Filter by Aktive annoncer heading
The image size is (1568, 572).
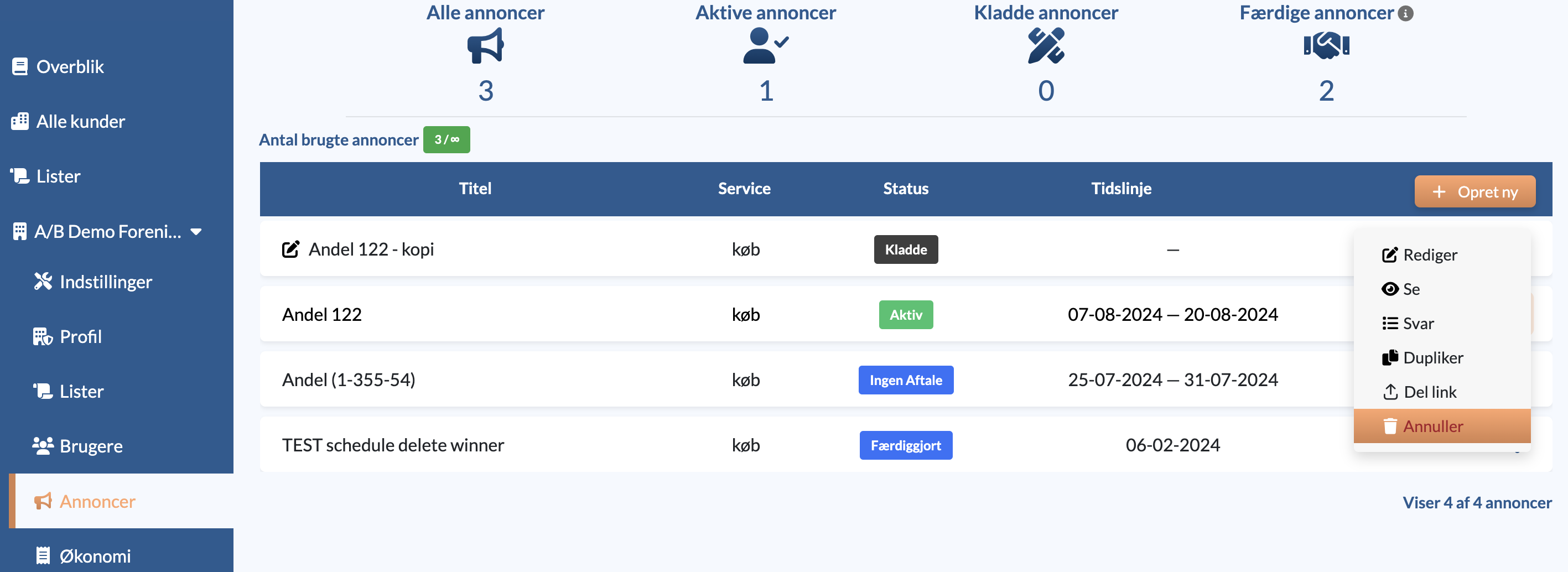(766, 13)
